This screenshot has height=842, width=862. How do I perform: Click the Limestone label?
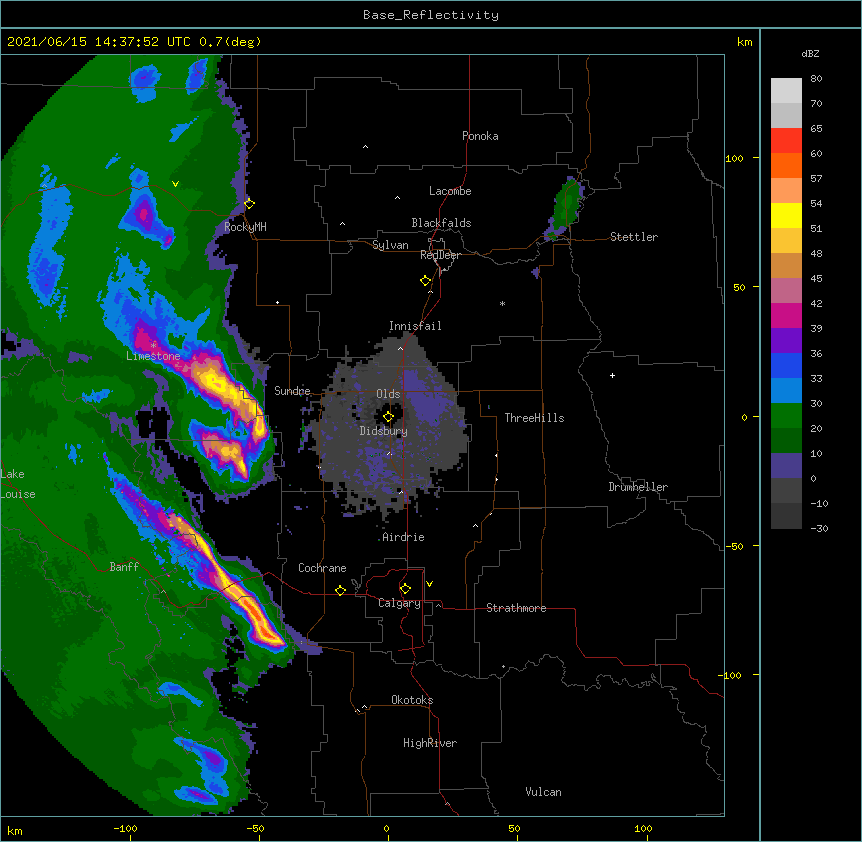pos(153,356)
